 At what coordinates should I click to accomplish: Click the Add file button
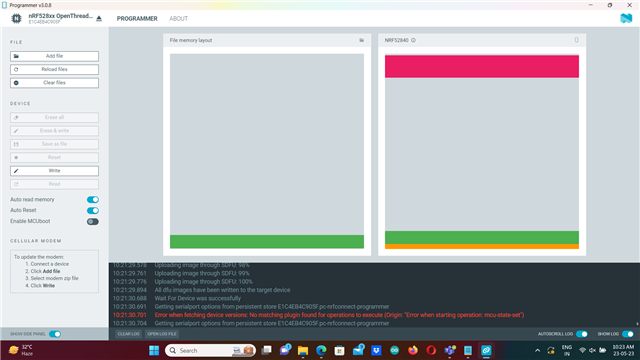pos(54,56)
